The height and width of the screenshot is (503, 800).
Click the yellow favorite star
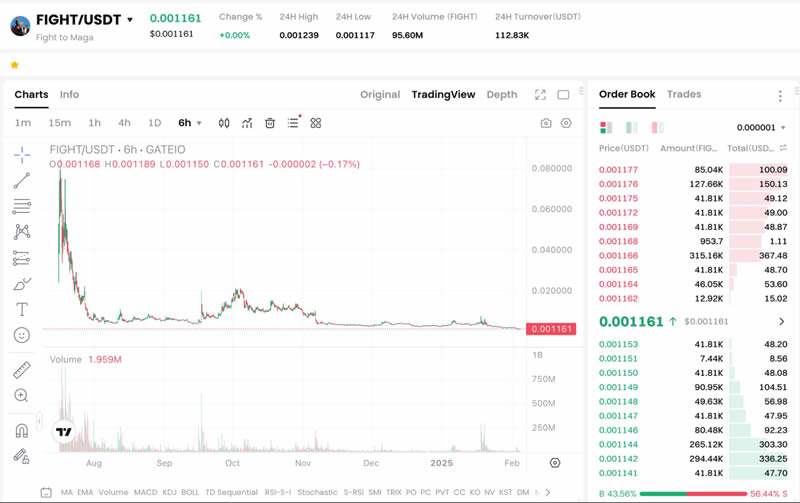(x=14, y=65)
